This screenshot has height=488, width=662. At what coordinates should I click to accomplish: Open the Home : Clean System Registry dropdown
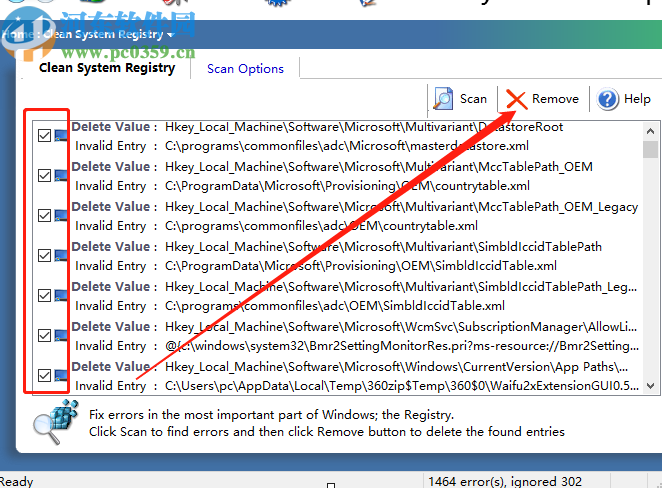click(x=171, y=35)
